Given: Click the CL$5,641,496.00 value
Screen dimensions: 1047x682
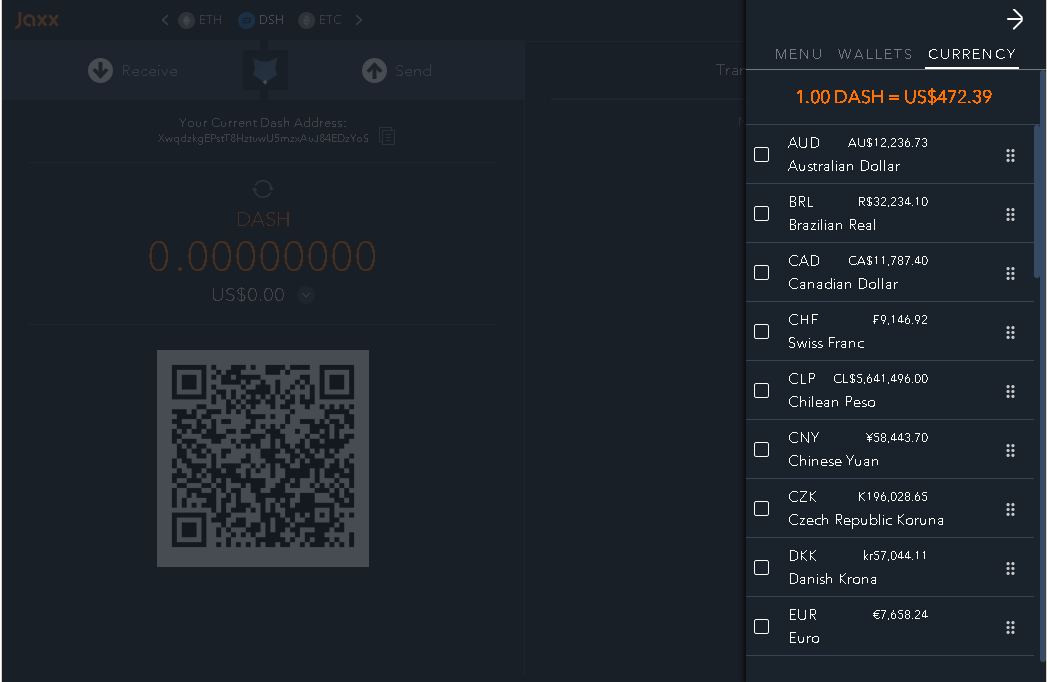Looking at the screenshot, I should click(881, 379).
